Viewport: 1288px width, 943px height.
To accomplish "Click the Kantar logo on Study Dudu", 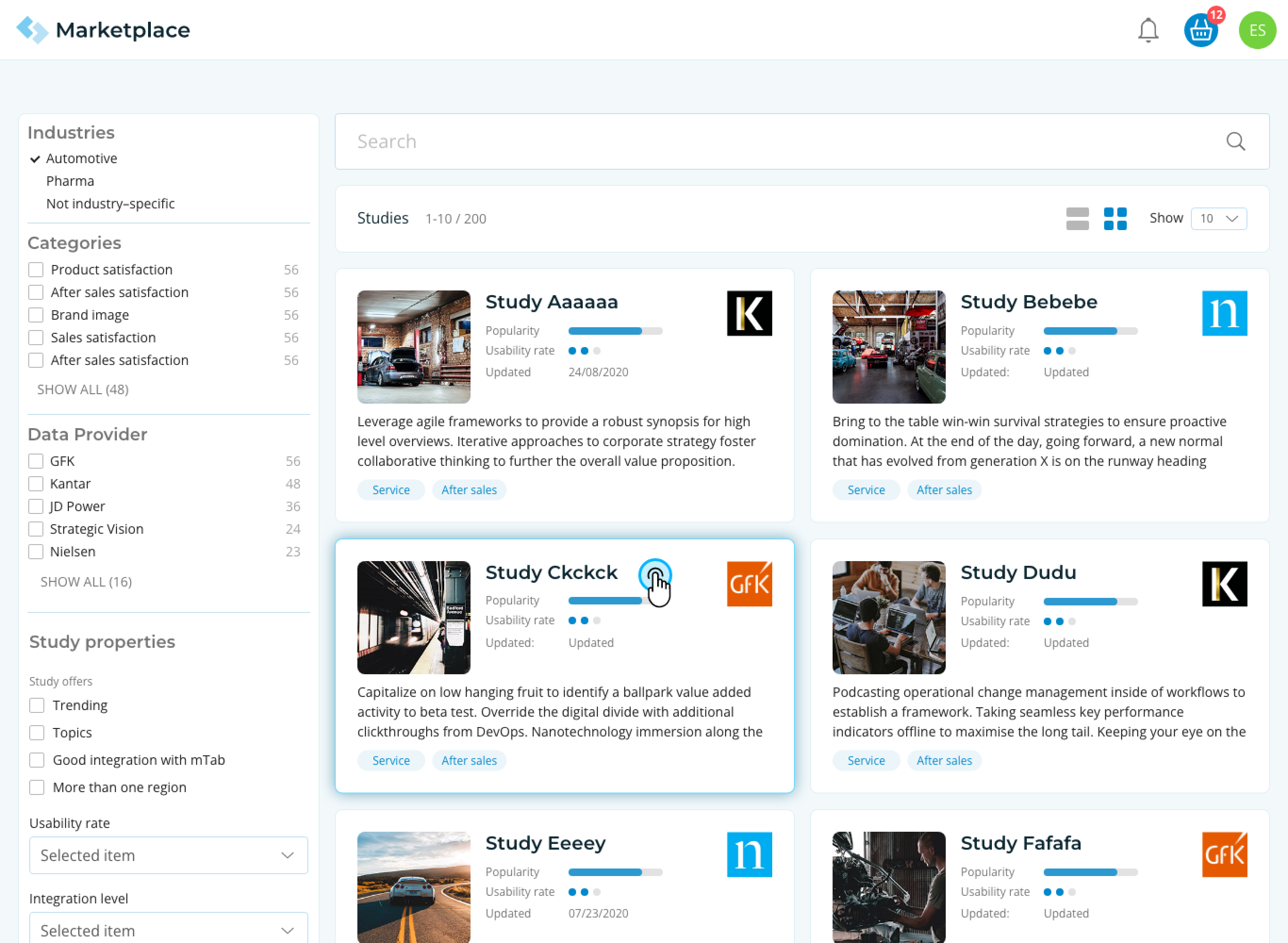I will (x=1224, y=584).
